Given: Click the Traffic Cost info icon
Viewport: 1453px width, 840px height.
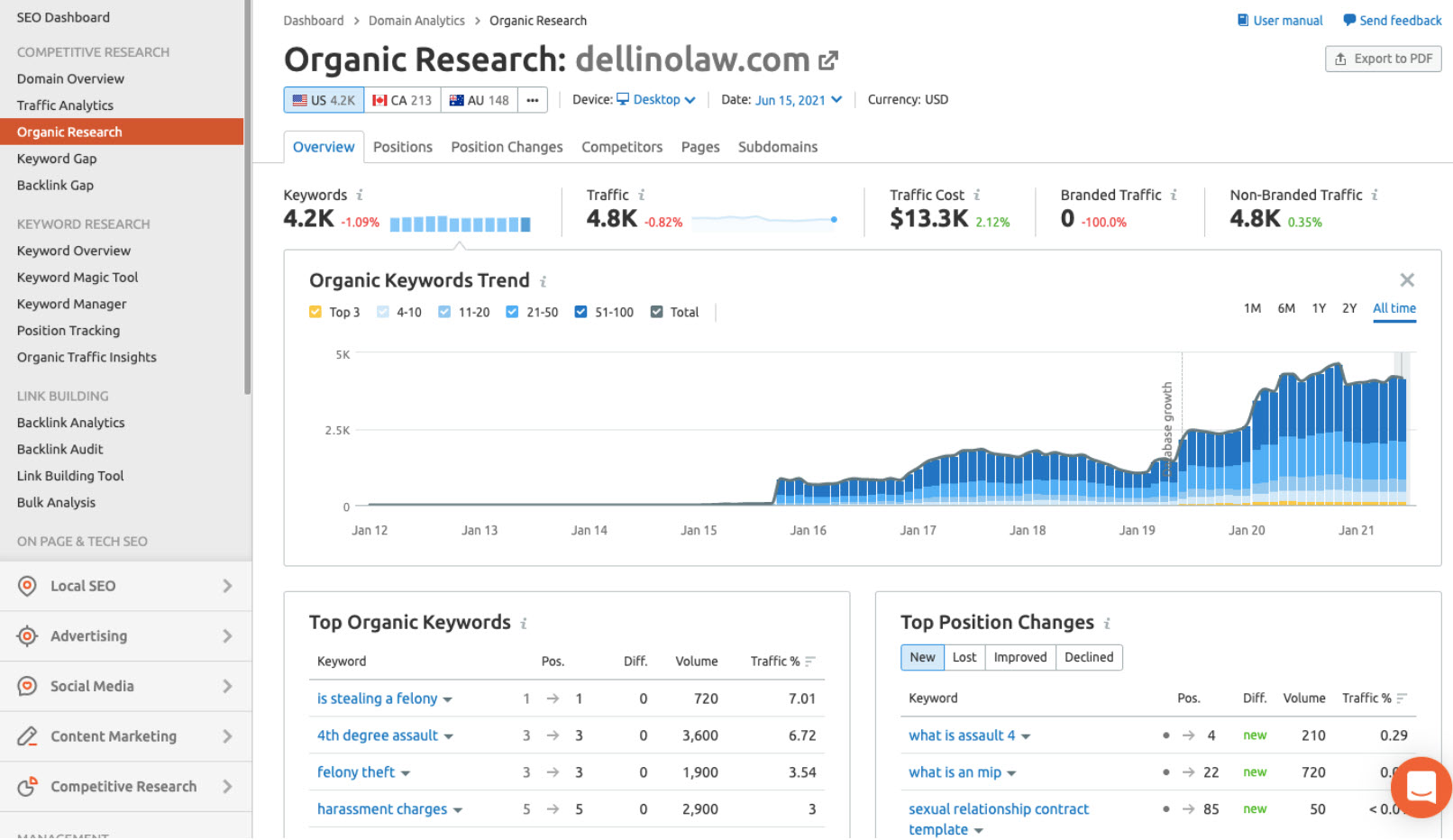Looking at the screenshot, I should 977,195.
